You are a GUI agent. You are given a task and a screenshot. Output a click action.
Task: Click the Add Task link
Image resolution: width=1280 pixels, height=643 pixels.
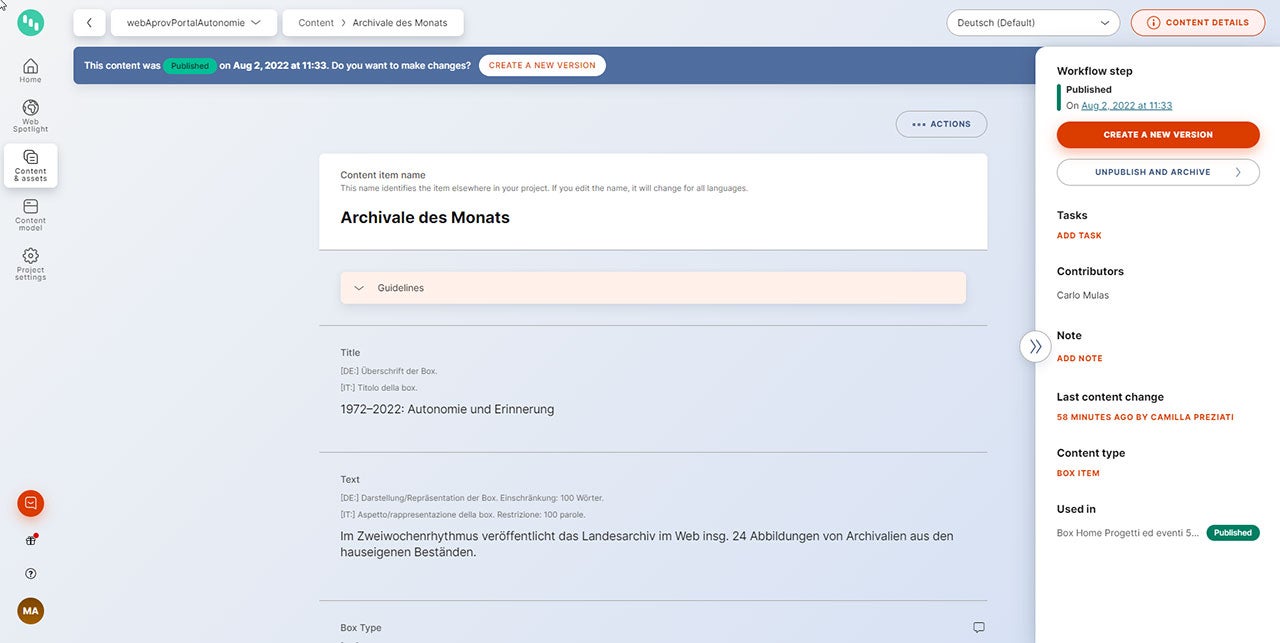[x=1079, y=236]
